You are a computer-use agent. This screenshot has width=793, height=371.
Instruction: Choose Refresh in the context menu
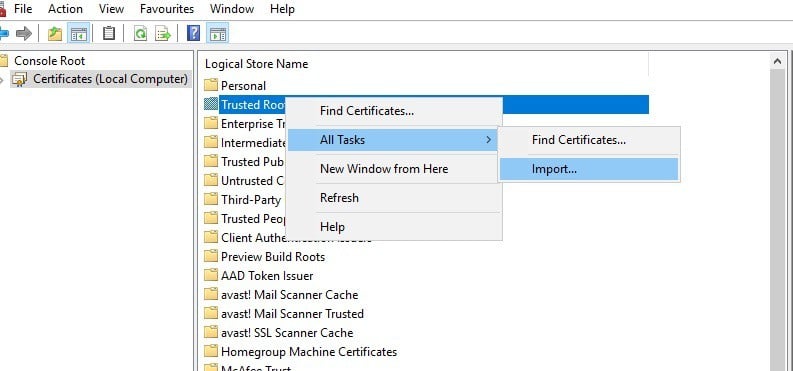pos(394,198)
